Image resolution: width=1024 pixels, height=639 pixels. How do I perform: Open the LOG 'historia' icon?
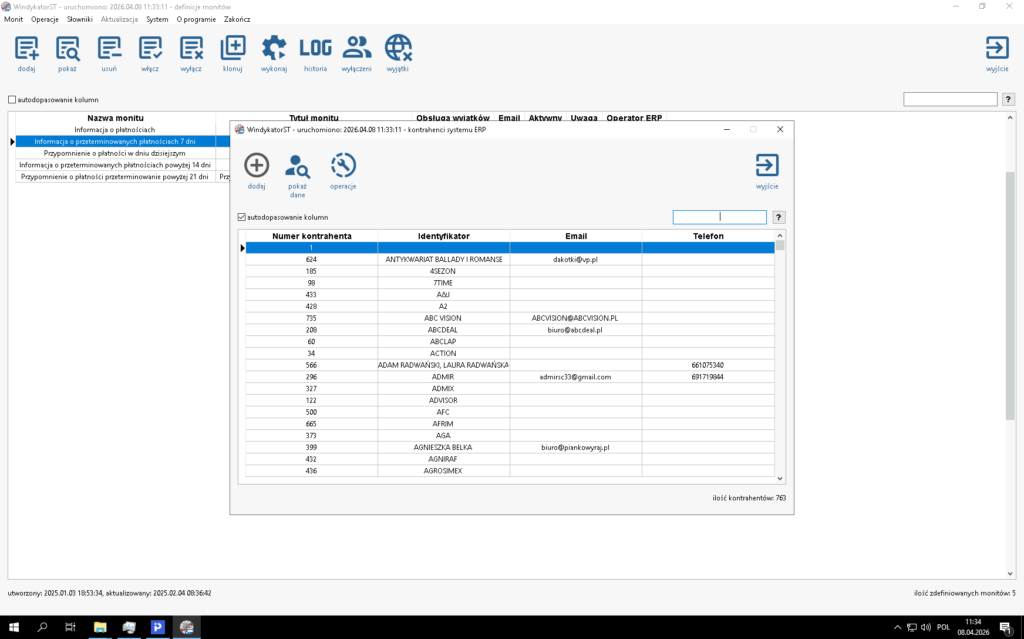coord(315,53)
